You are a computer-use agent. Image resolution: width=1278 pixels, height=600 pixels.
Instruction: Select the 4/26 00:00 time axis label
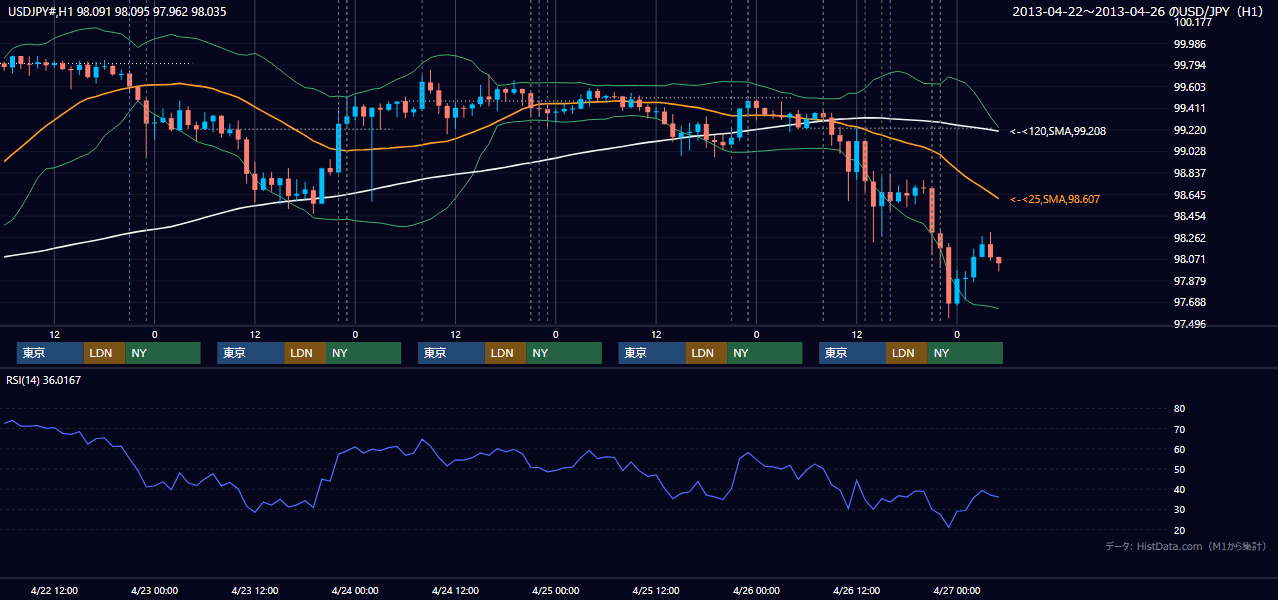[x=756, y=590]
